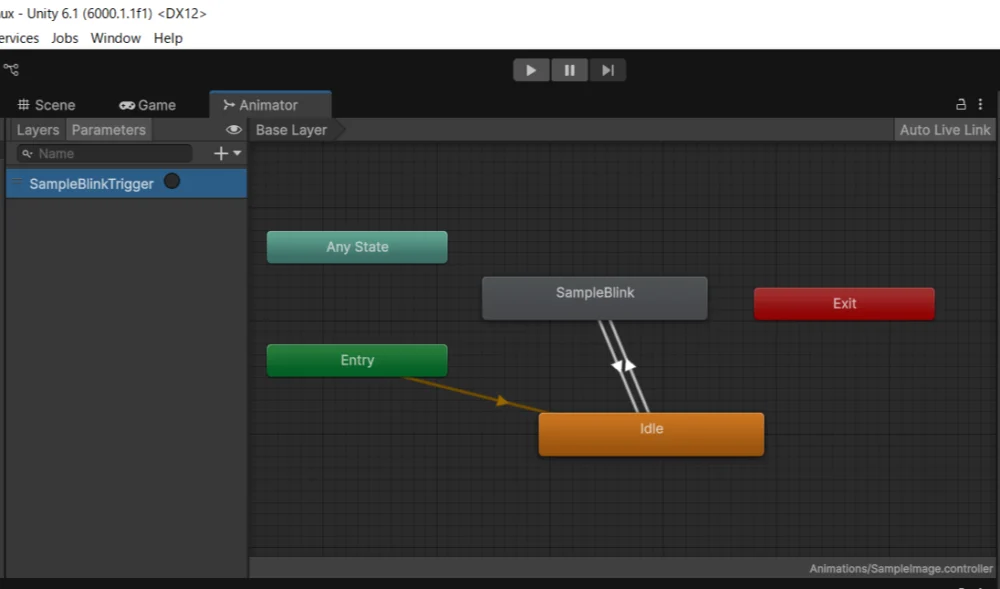Click the Step frame forward button
Screen dimensions: 1000x589
[x=607, y=70]
